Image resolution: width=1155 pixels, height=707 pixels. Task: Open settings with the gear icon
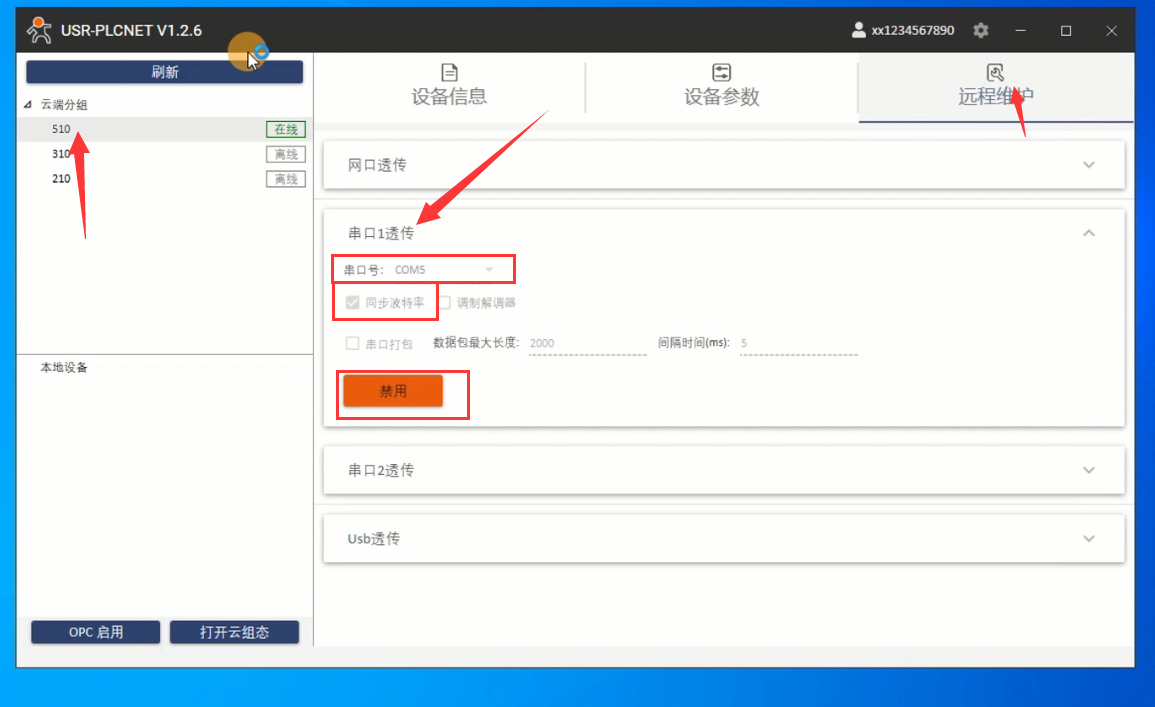pyautogui.click(x=981, y=30)
